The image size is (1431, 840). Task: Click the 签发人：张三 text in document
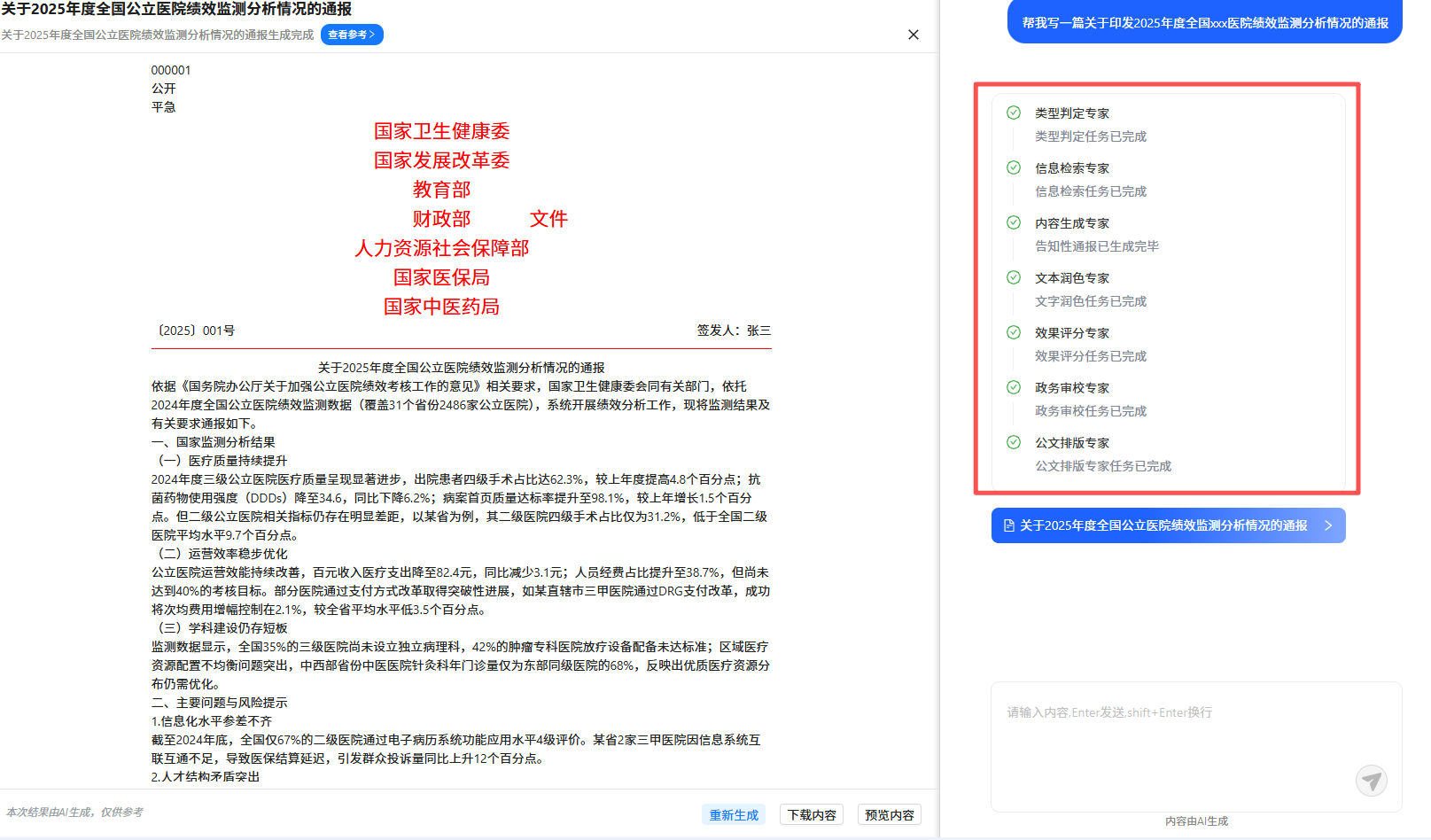pos(733,331)
